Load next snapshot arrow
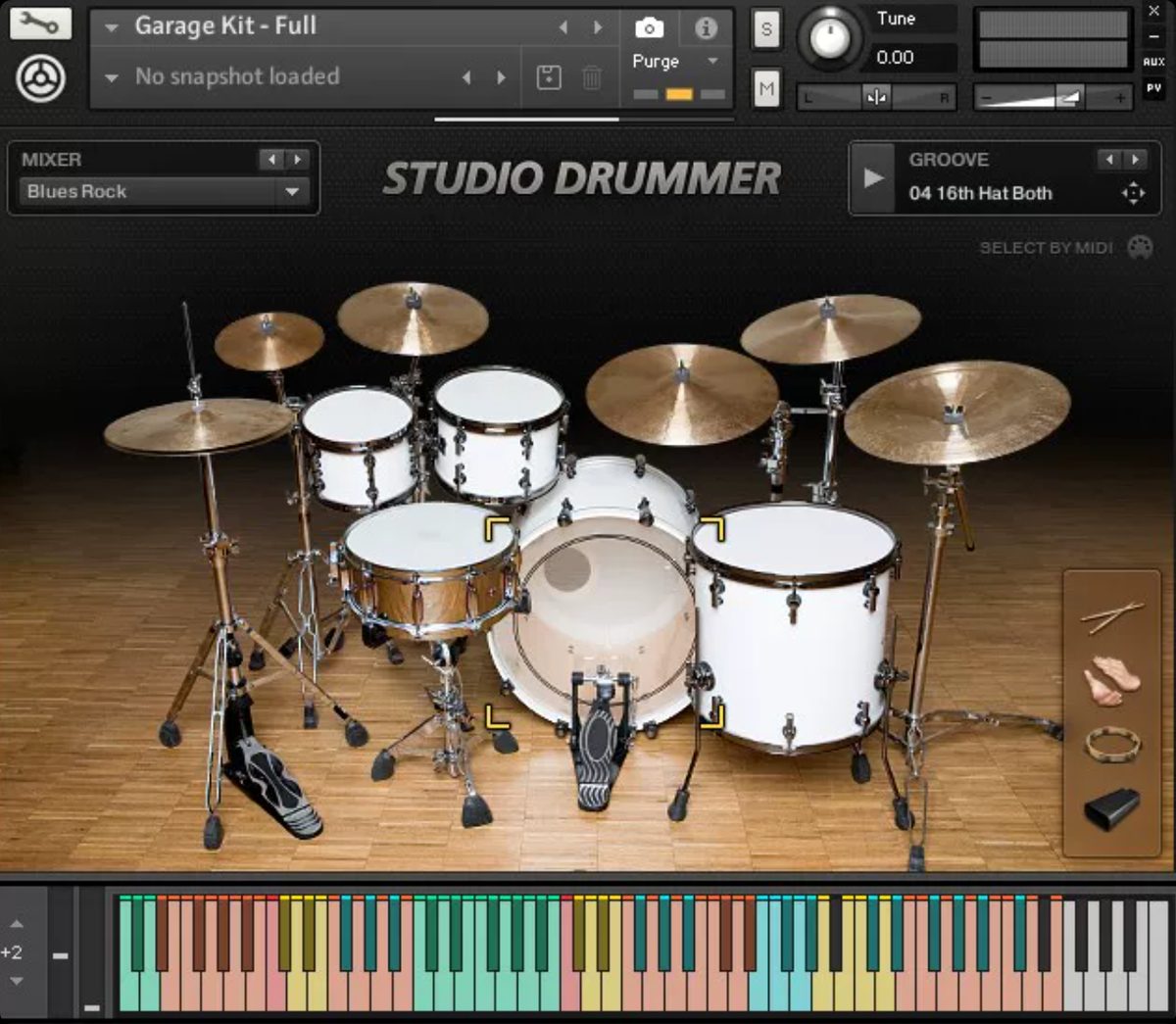Screen dimensions: 1176x1024 (x=501, y=76)
